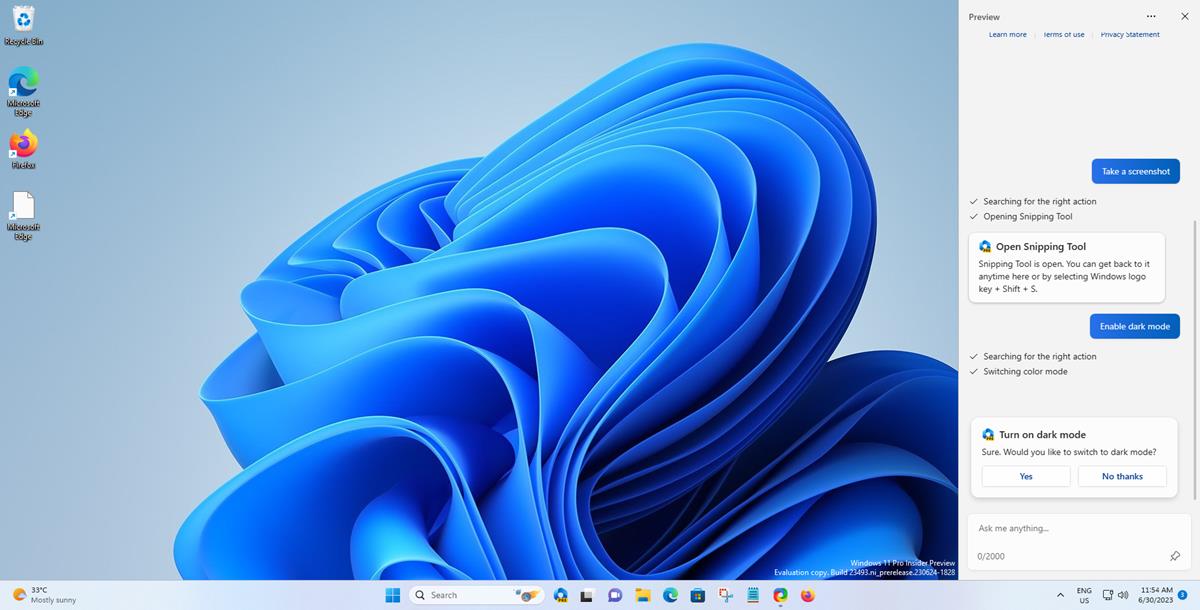This screenshot has height=610, width=1200.
Task: Click the pin icon in the chat box
Action: pyautogui.click(x=1175, y=556)
